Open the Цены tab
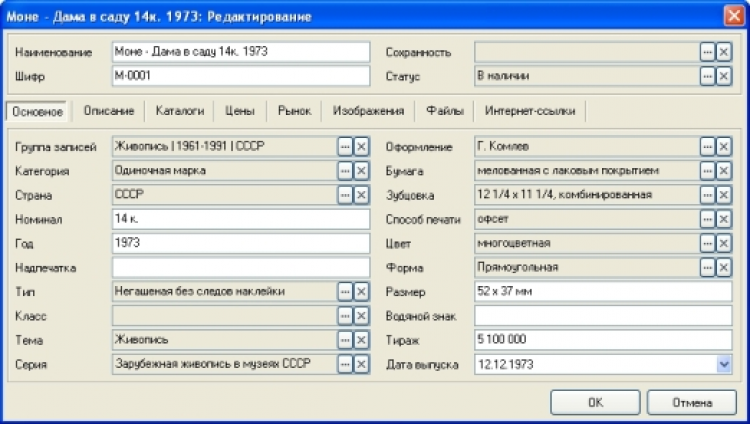The height and width of the screenshot is (424, 750). point(240,111)
